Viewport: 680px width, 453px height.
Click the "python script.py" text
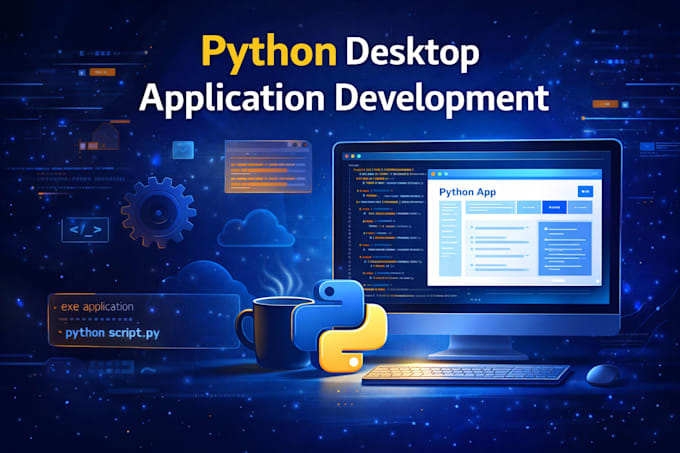pyautogui.click(x=112, y=333)
